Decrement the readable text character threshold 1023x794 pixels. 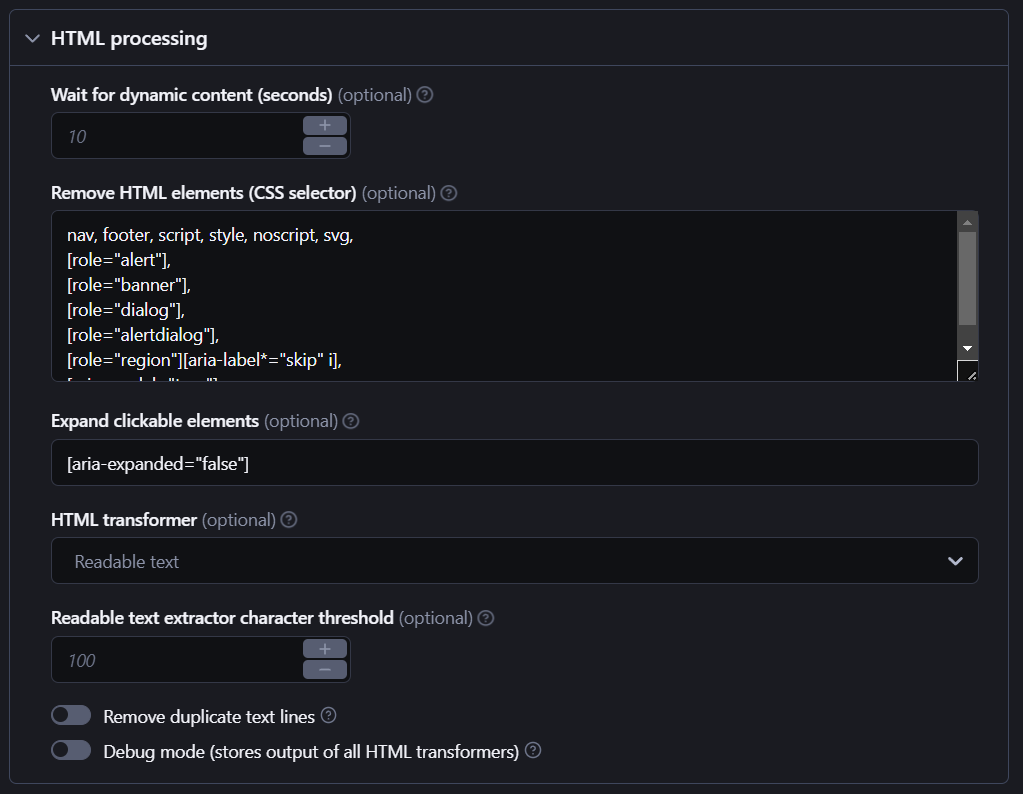pos(324,669)
